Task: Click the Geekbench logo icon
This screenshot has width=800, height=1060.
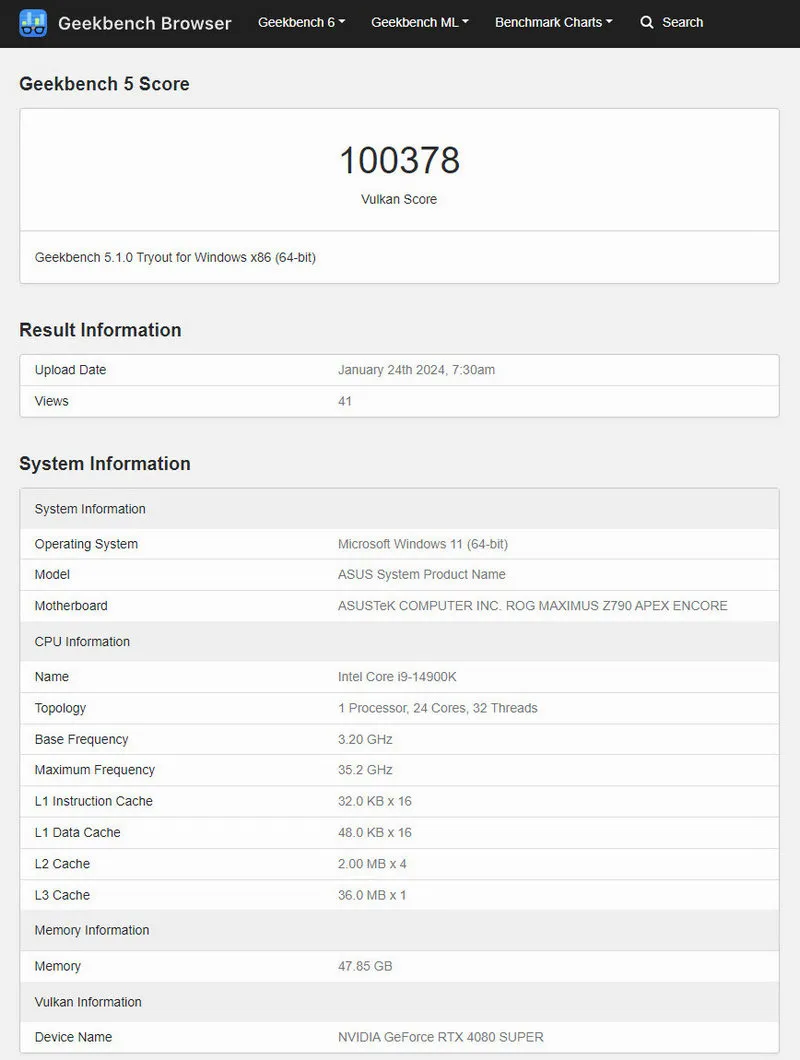Action: click(33, 22)
